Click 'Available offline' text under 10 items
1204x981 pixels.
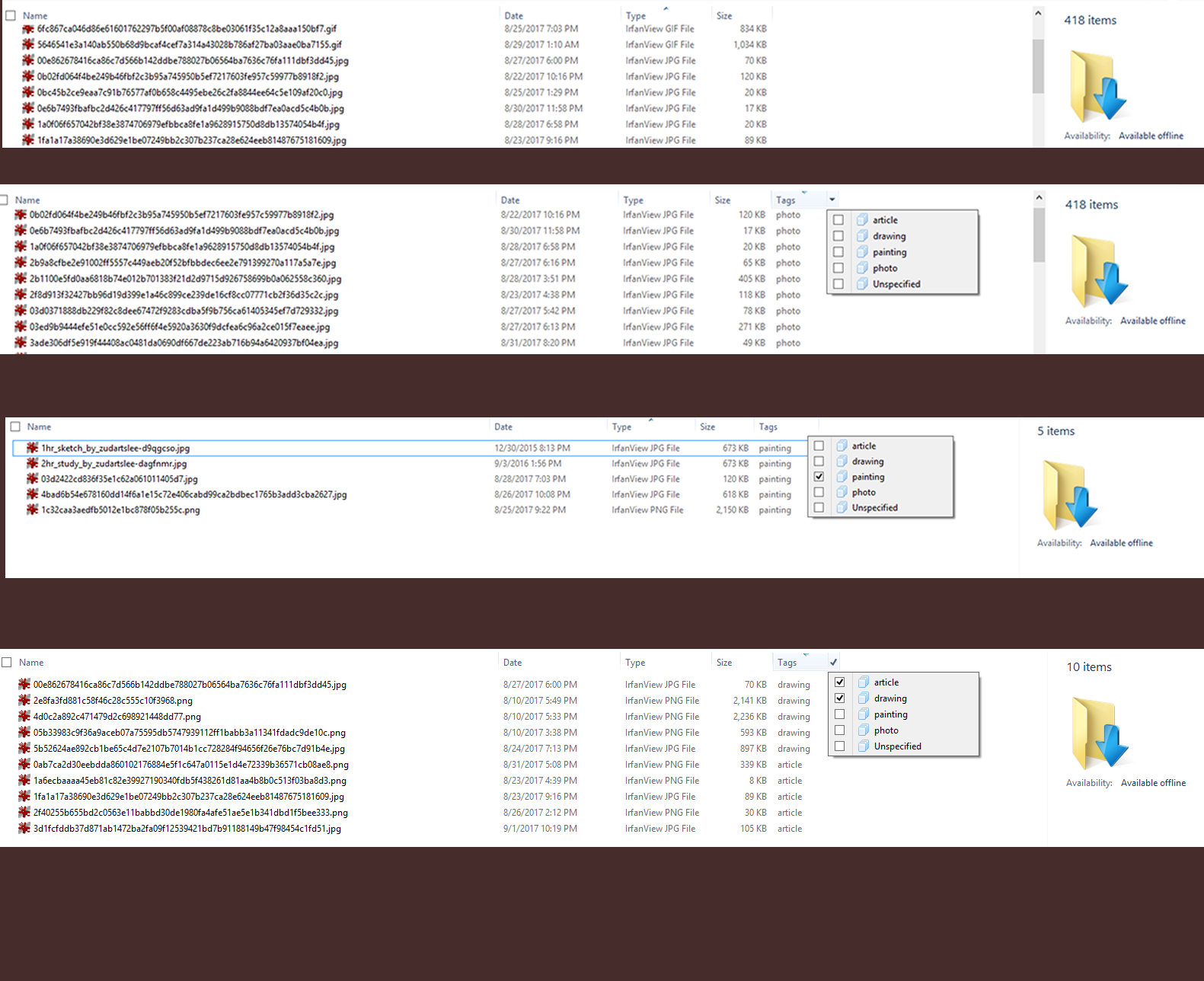pos(1153,783)
